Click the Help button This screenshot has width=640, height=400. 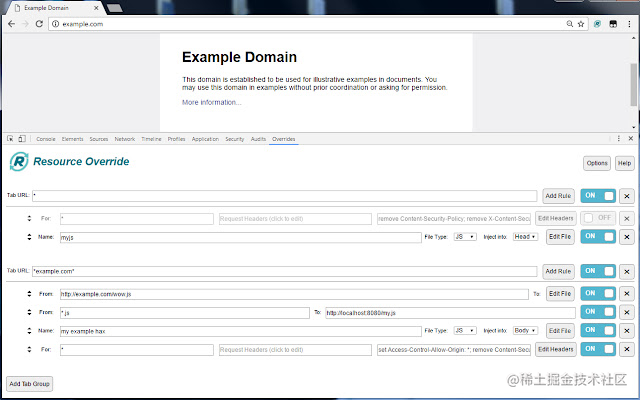624,163
